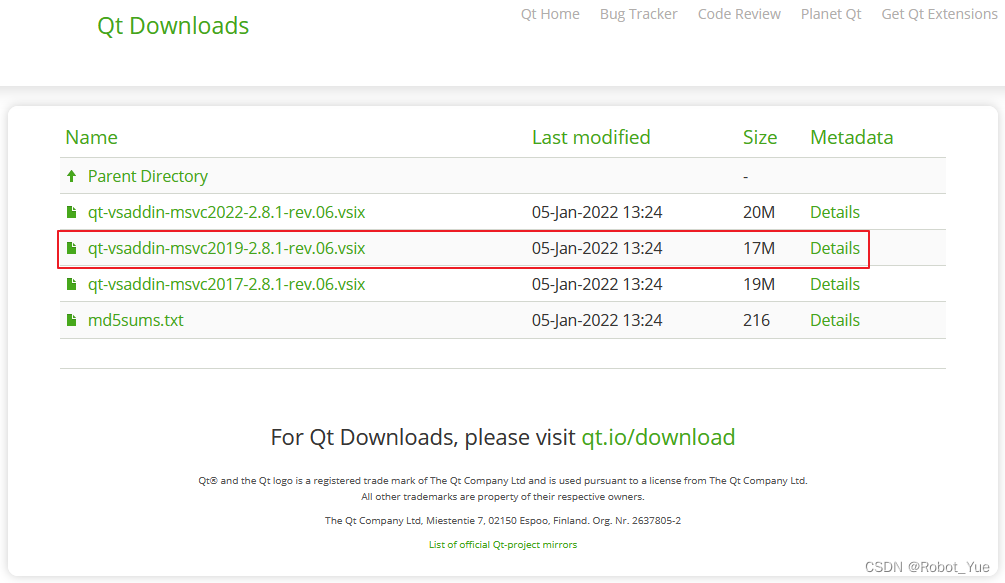The height and width of the screenshot is (583, 1005).
Task: Go to Code Review nav link
Action: point(739,14)
